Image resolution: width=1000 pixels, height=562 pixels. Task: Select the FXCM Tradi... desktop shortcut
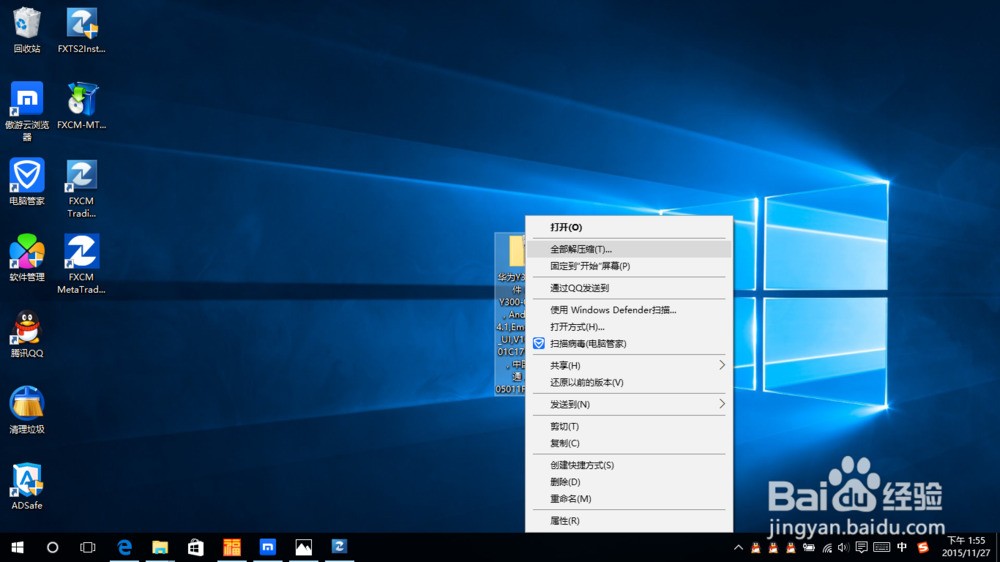pos(81,188)
